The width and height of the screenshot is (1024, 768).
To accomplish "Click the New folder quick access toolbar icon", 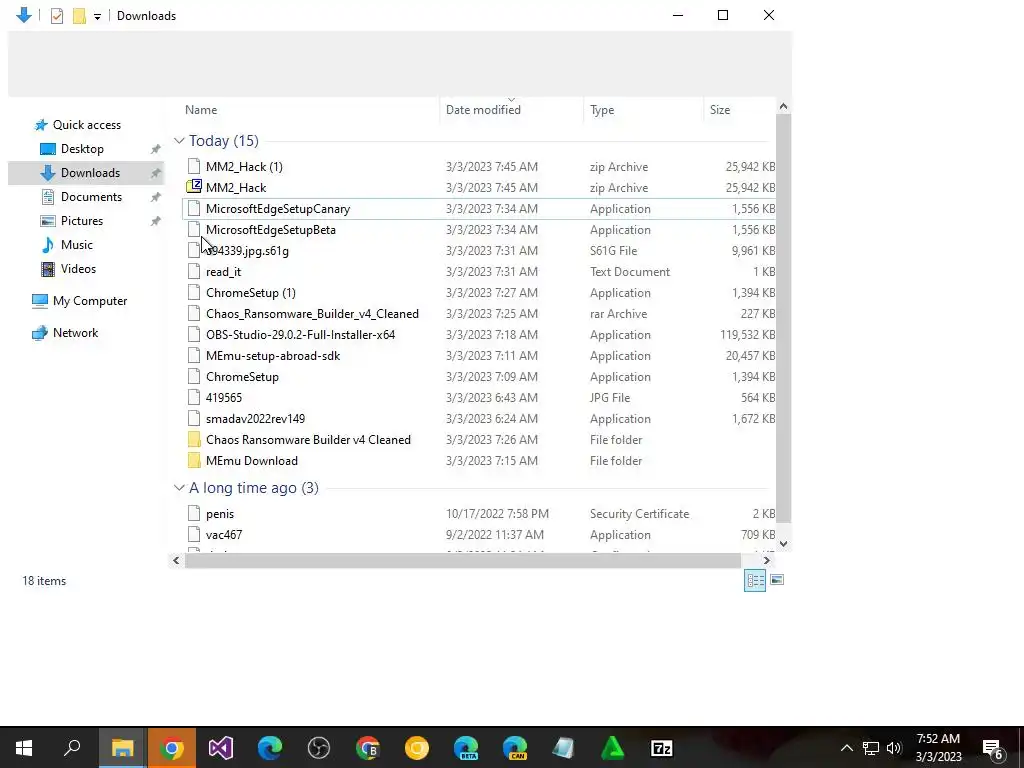I will point(79,16).
